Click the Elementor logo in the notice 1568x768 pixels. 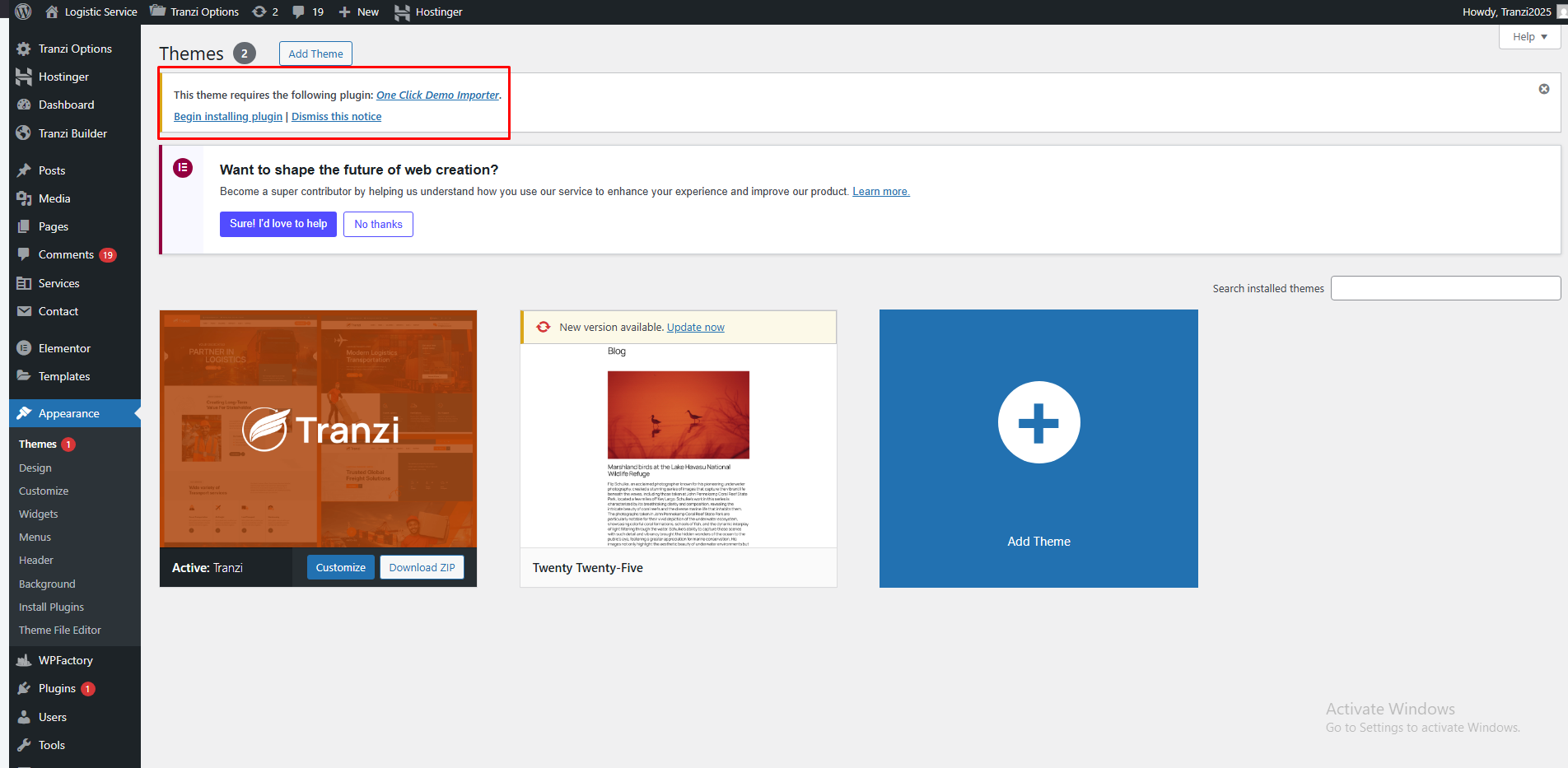pyautogui.click(x=183, y=168)
